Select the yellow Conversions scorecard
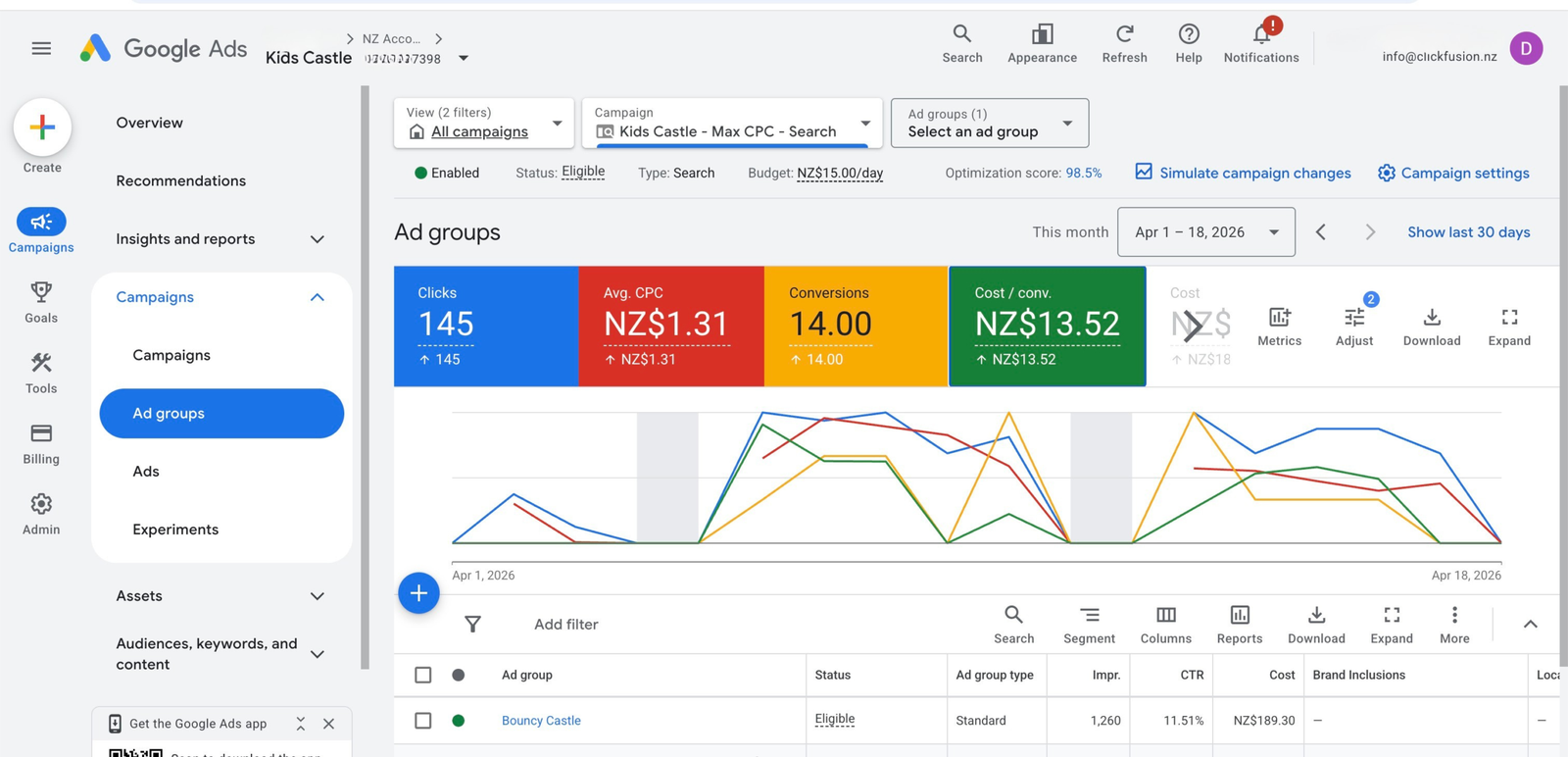 click(x=856, y=327)
